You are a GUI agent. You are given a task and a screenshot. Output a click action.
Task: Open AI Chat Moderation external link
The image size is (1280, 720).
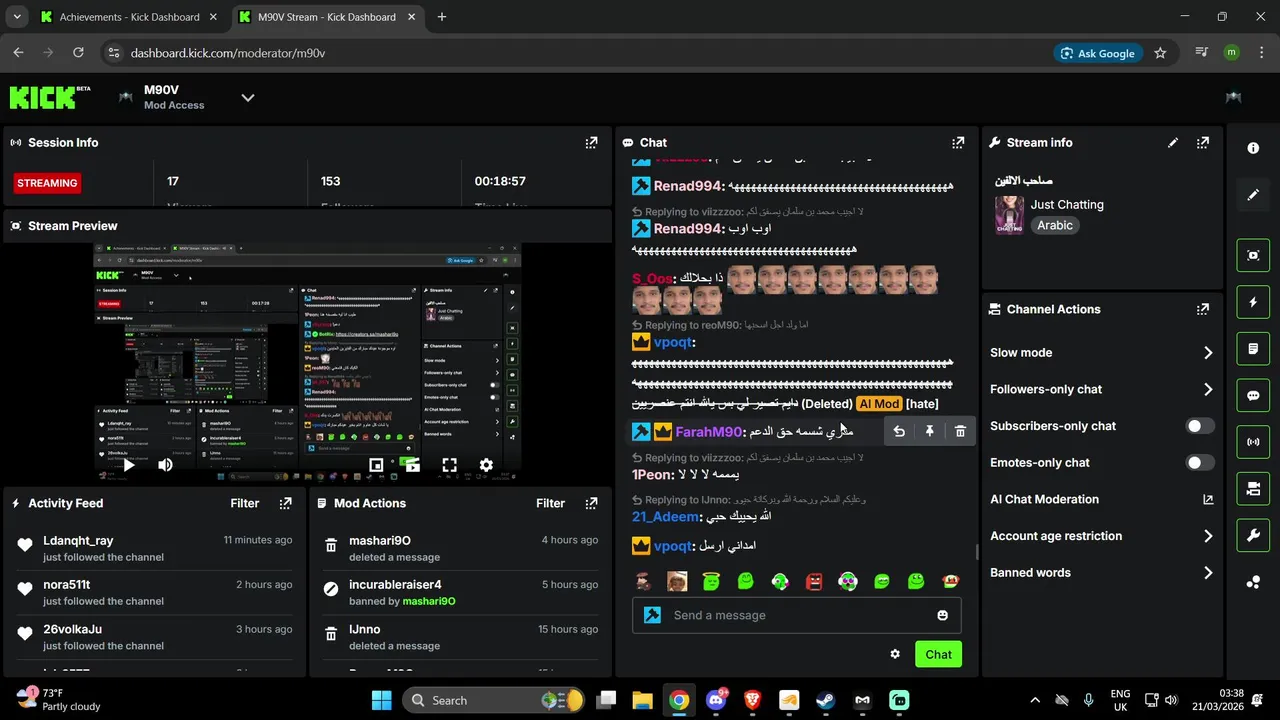[1207, 499]
